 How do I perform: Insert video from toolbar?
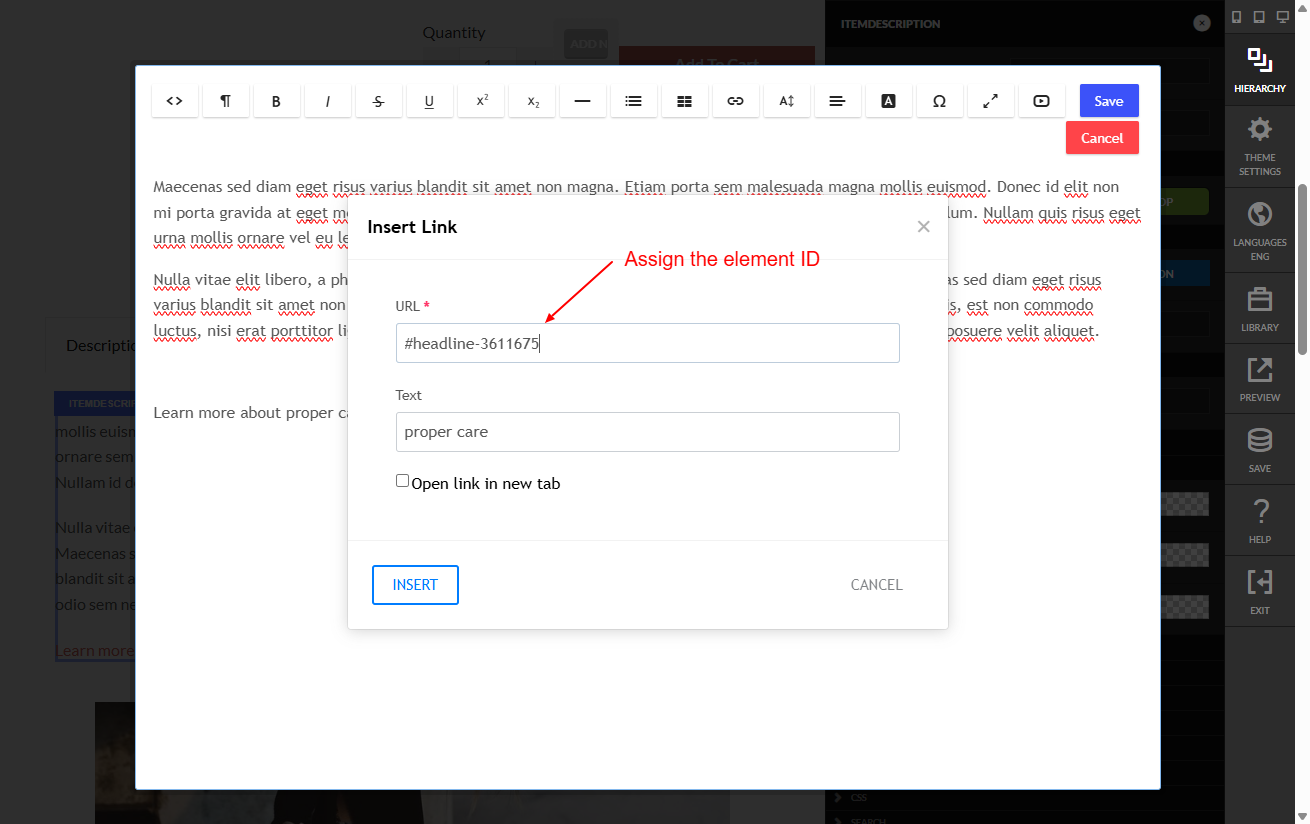1042,101
